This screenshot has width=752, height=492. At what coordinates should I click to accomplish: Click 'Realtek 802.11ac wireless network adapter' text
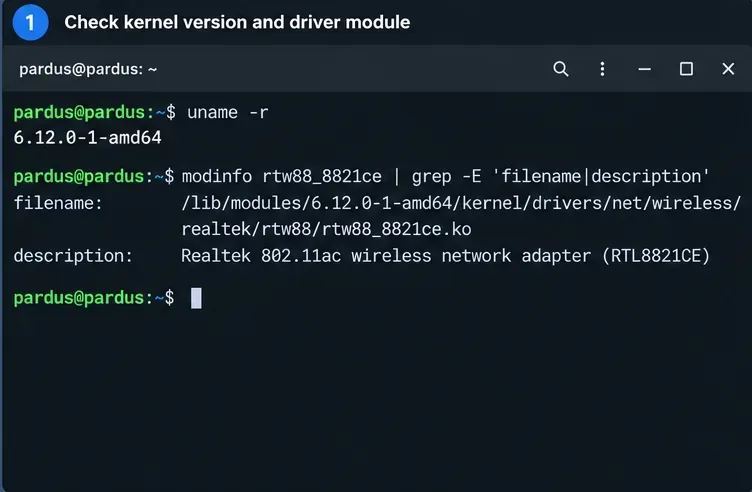[386, 256]
